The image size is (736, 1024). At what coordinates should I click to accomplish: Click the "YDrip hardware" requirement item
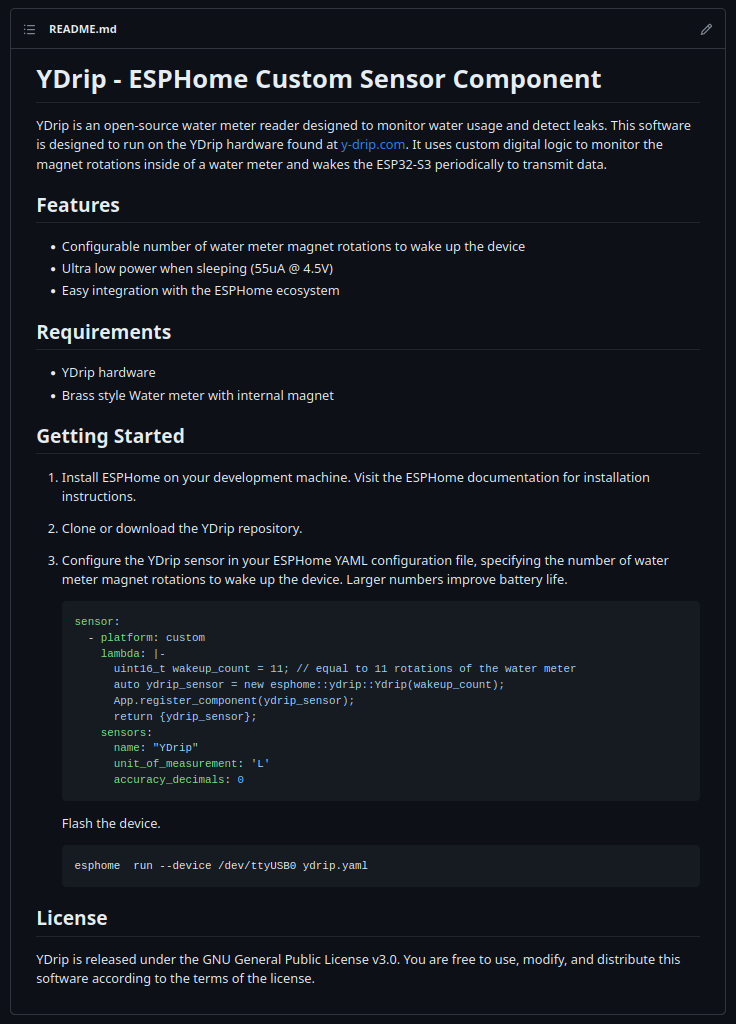[x=109, y=372]
